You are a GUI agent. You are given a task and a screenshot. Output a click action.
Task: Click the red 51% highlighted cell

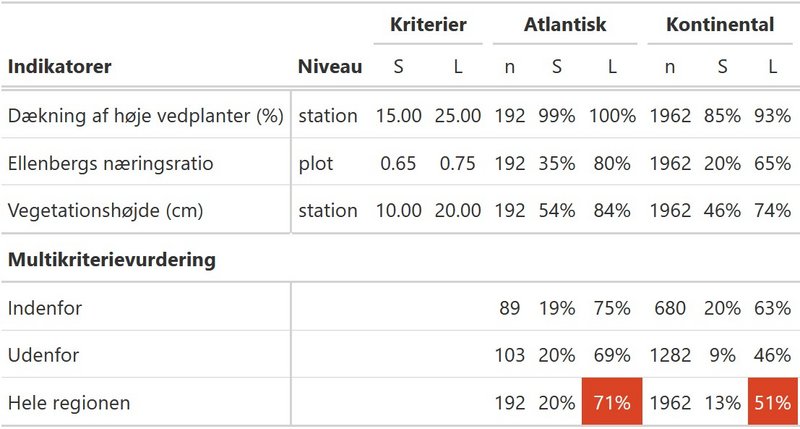click(772, 402)
